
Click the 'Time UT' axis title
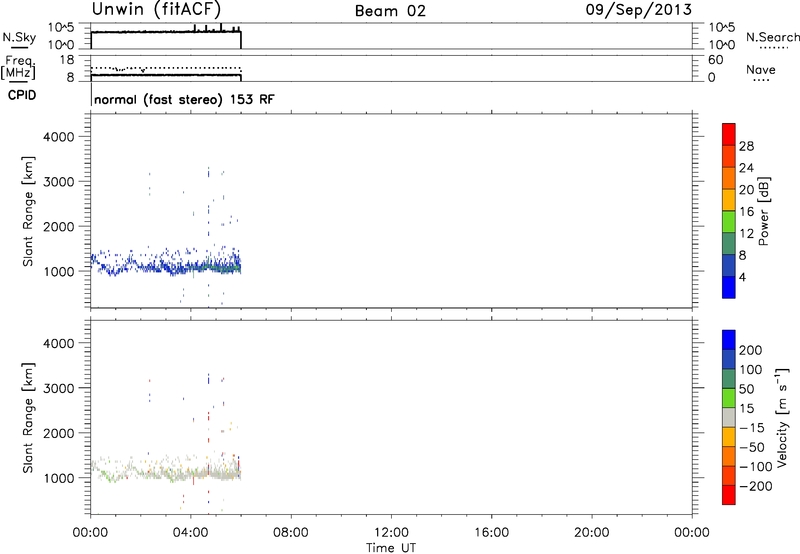(x=391, y=548)
